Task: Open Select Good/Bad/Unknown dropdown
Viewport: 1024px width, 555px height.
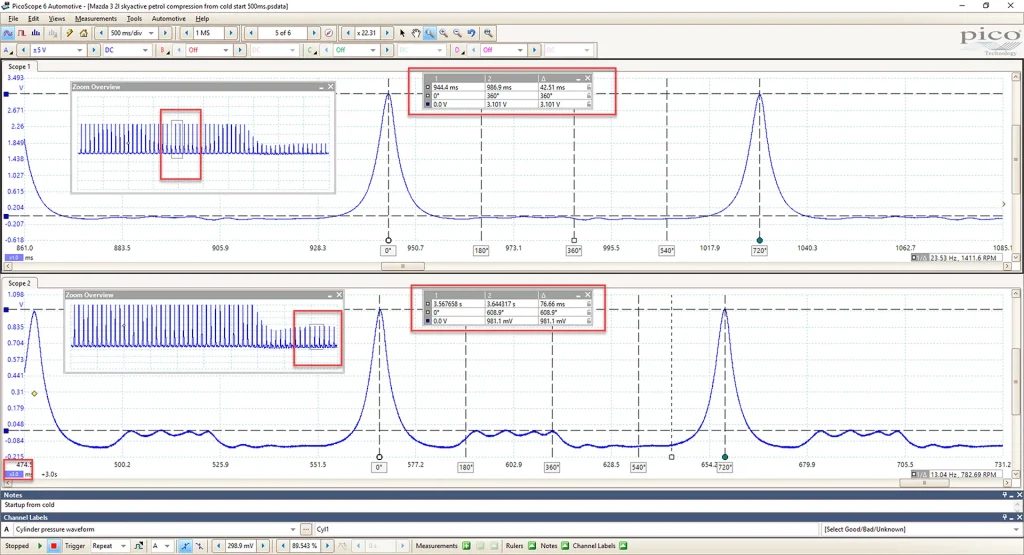Action: [x=1017, y=530]
